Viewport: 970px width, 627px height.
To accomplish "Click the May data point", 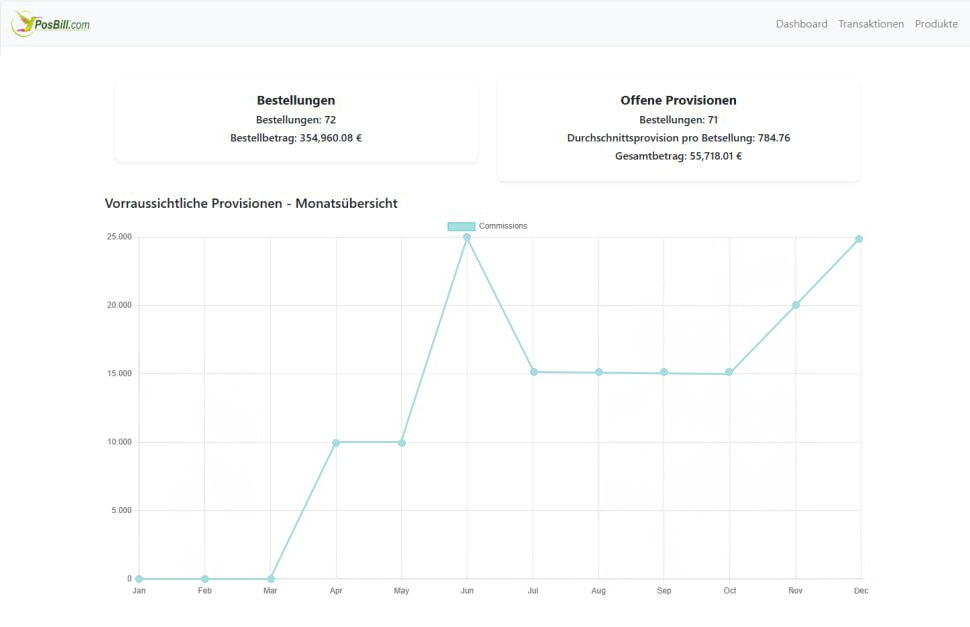I will pyautogui.click(x=402, y=442).
